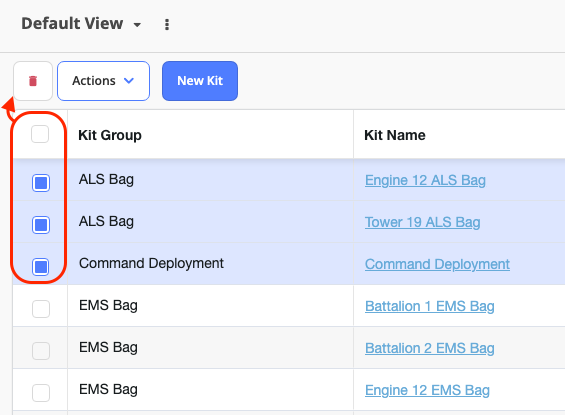Uncheck the Tower 19 ALS Bag row checkbox
The width and height of the screenshot is (565, 415).
coord(41,225)
